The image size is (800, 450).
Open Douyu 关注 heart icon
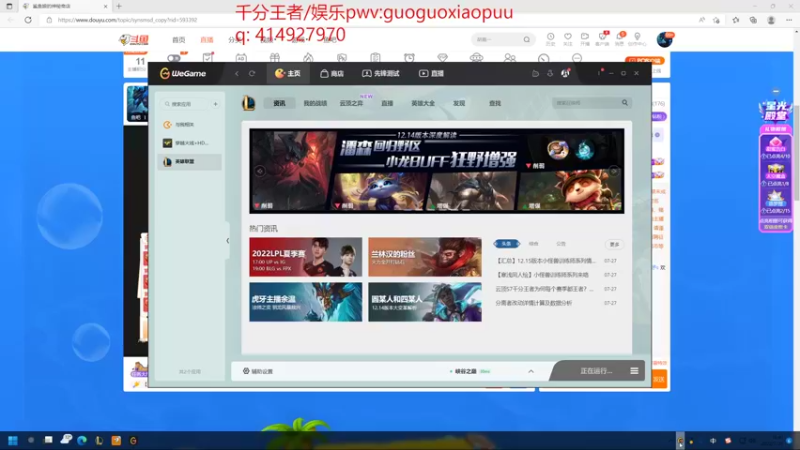click(x=568, y=39)
